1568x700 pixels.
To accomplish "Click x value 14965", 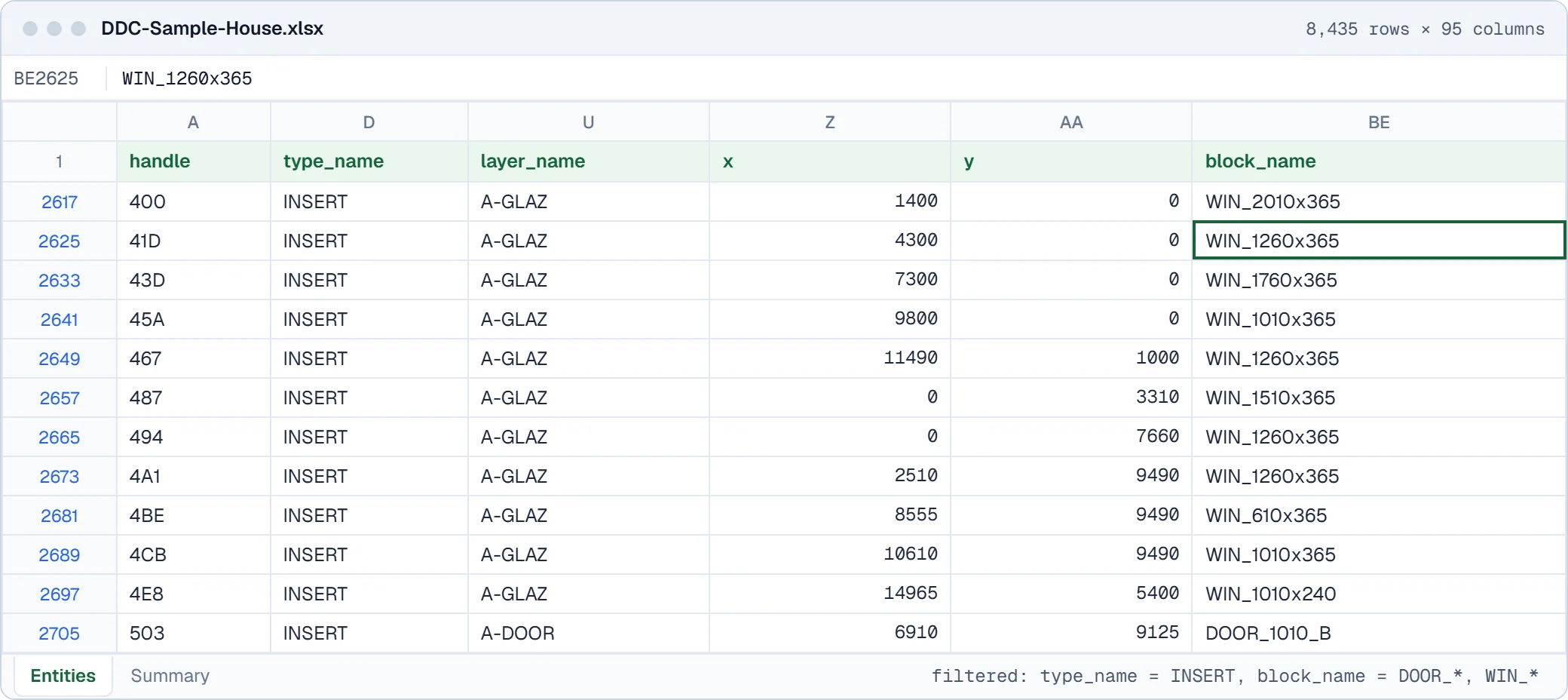I will (830, 594).
